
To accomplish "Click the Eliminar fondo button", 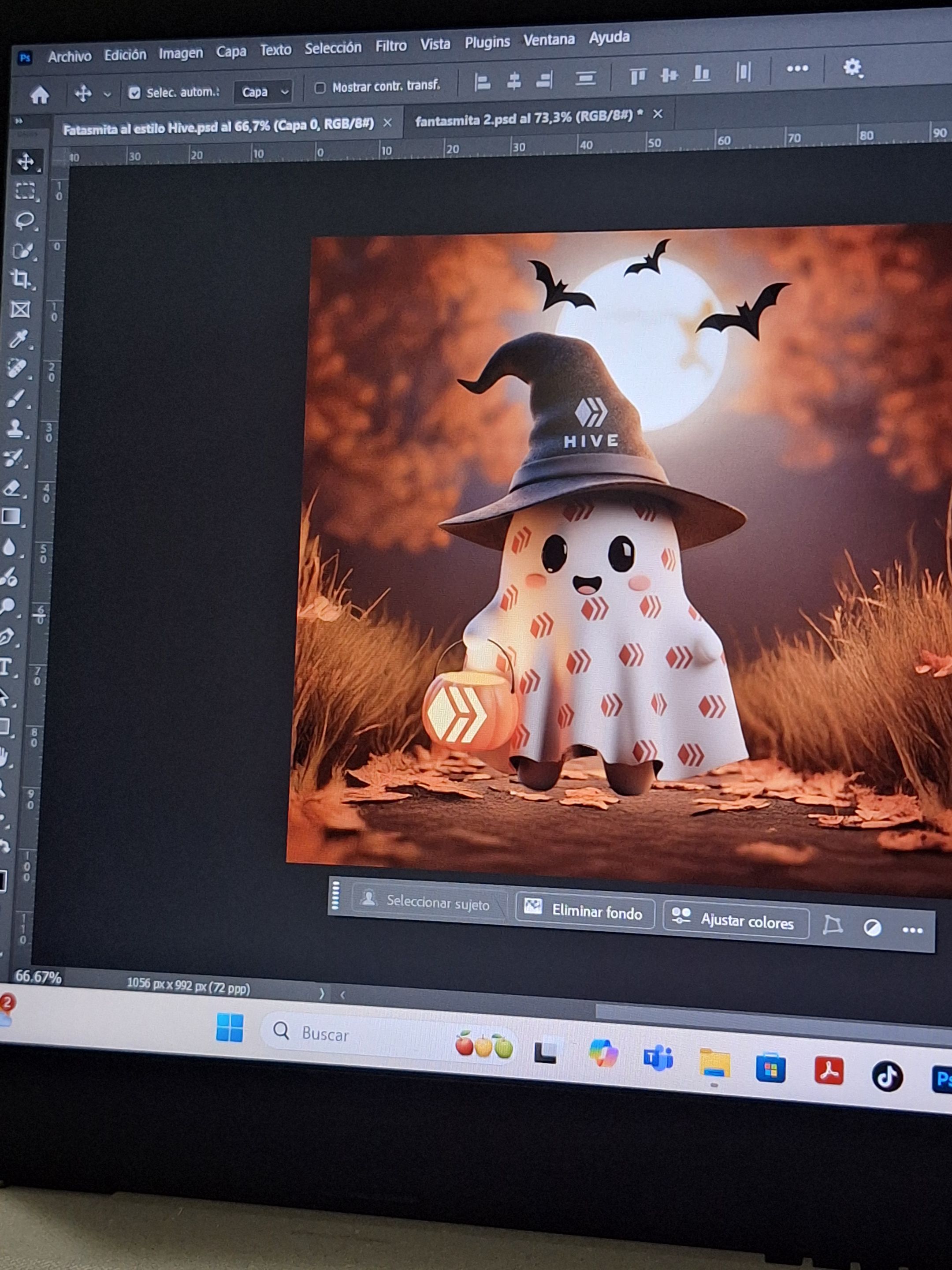I will pos(585,912).
